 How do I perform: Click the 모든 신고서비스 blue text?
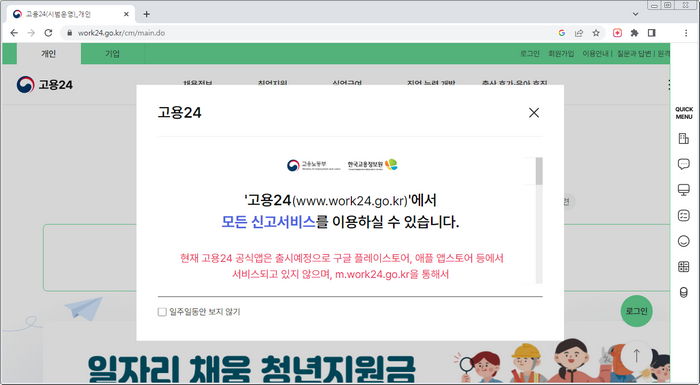[x=268, y=222]
